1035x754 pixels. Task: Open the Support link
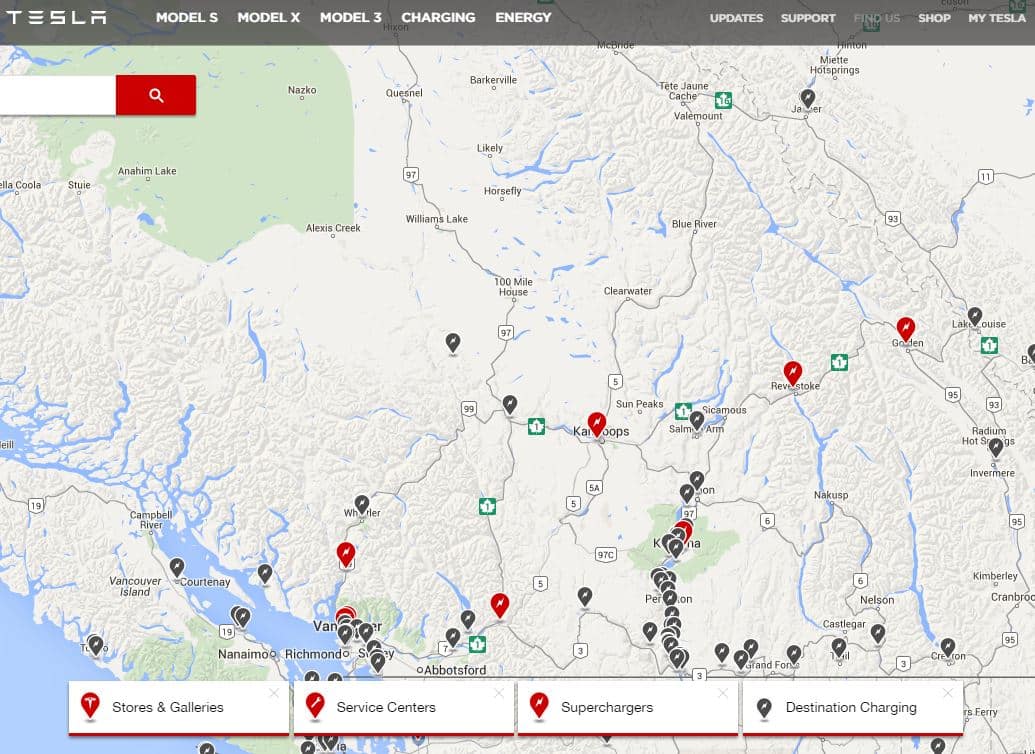coord(808,18)
